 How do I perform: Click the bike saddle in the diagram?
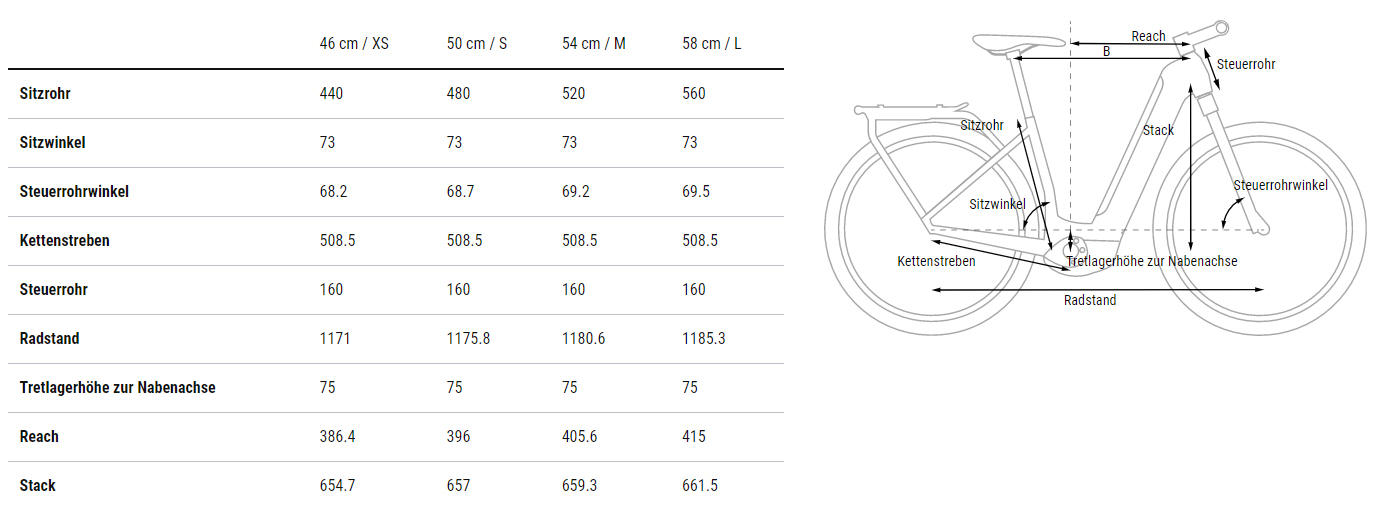(x=1020, y=42)
